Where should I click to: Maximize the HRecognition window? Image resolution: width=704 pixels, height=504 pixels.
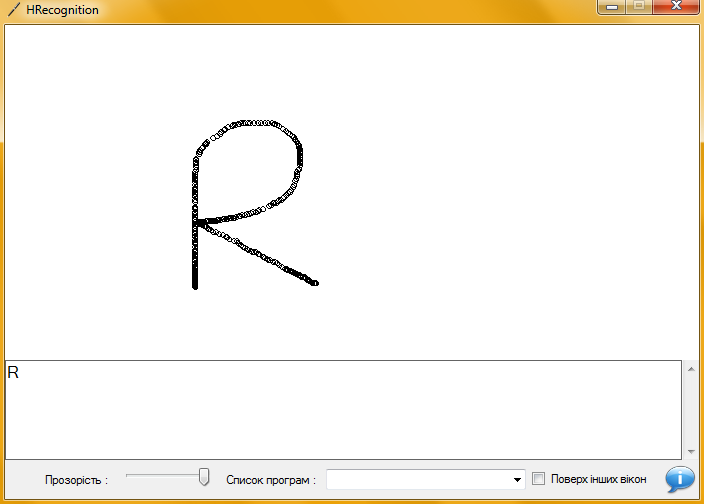click(x=637, y=7)
